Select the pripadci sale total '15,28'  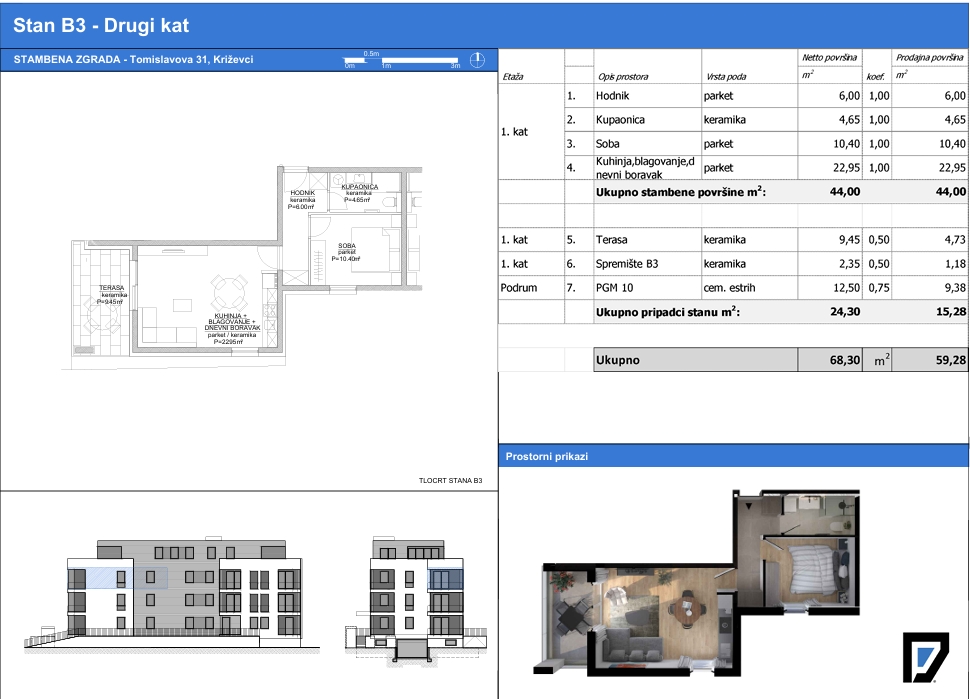tap(951, 312)
